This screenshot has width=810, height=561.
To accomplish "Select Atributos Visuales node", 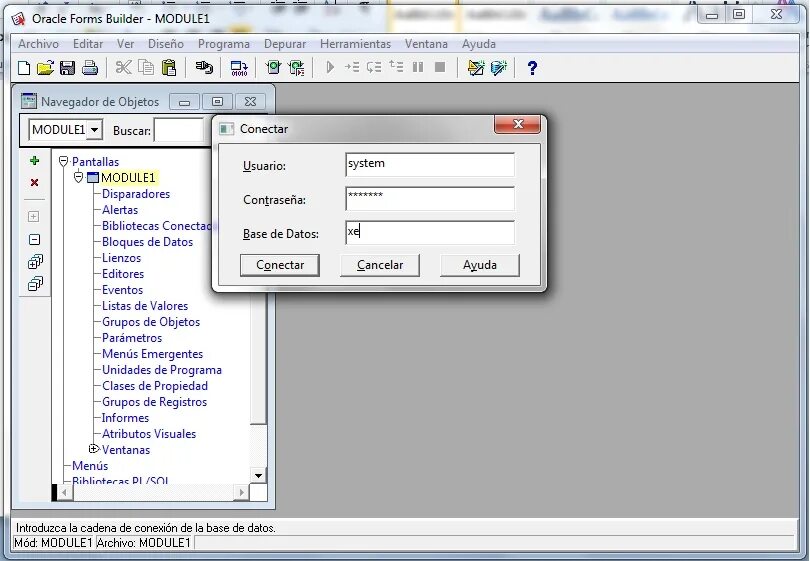I will [149, 434].
